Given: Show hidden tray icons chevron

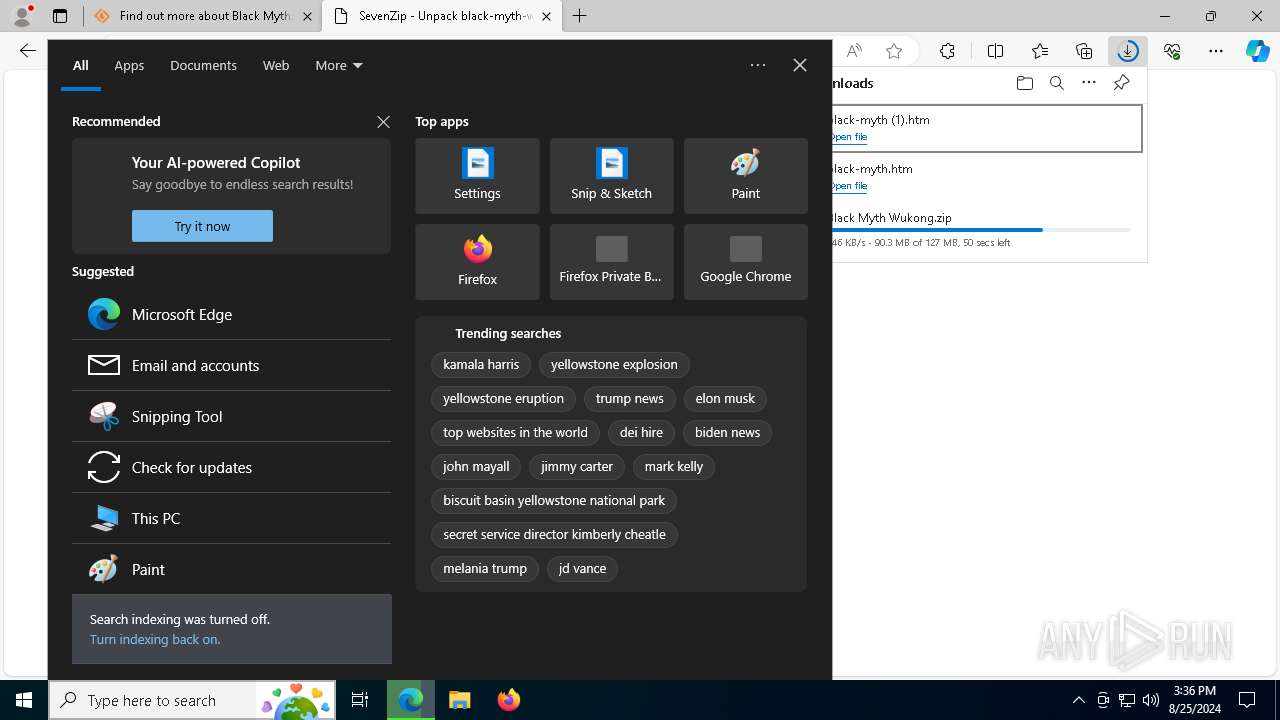Looking at the screenshot, I should pos(1078,700).
